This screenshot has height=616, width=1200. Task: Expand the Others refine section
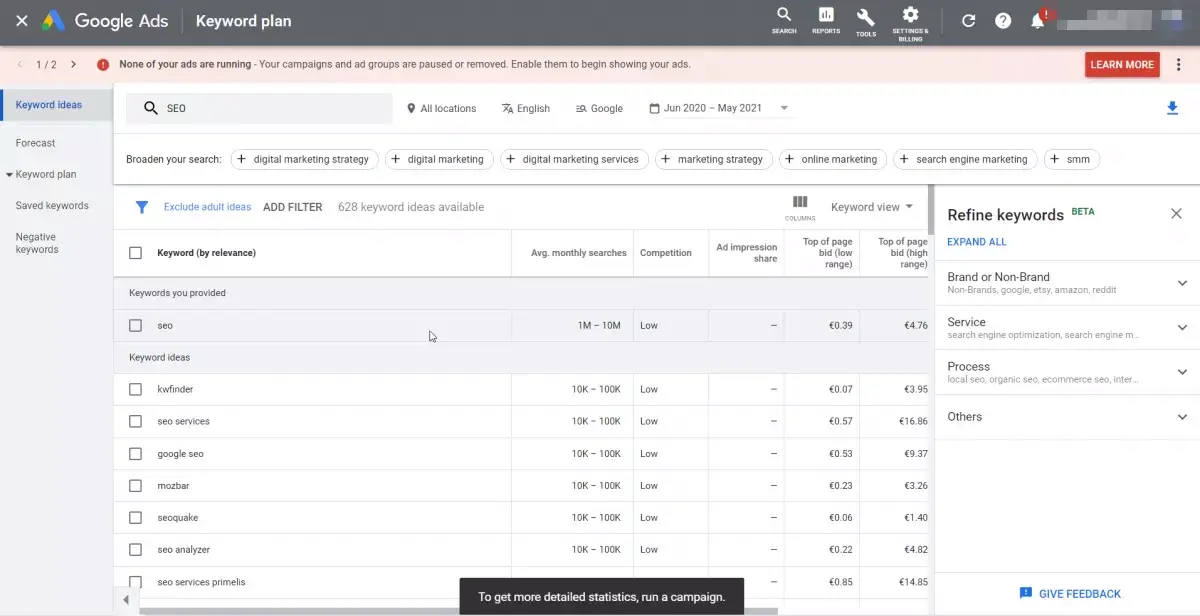click(1182, 417)
